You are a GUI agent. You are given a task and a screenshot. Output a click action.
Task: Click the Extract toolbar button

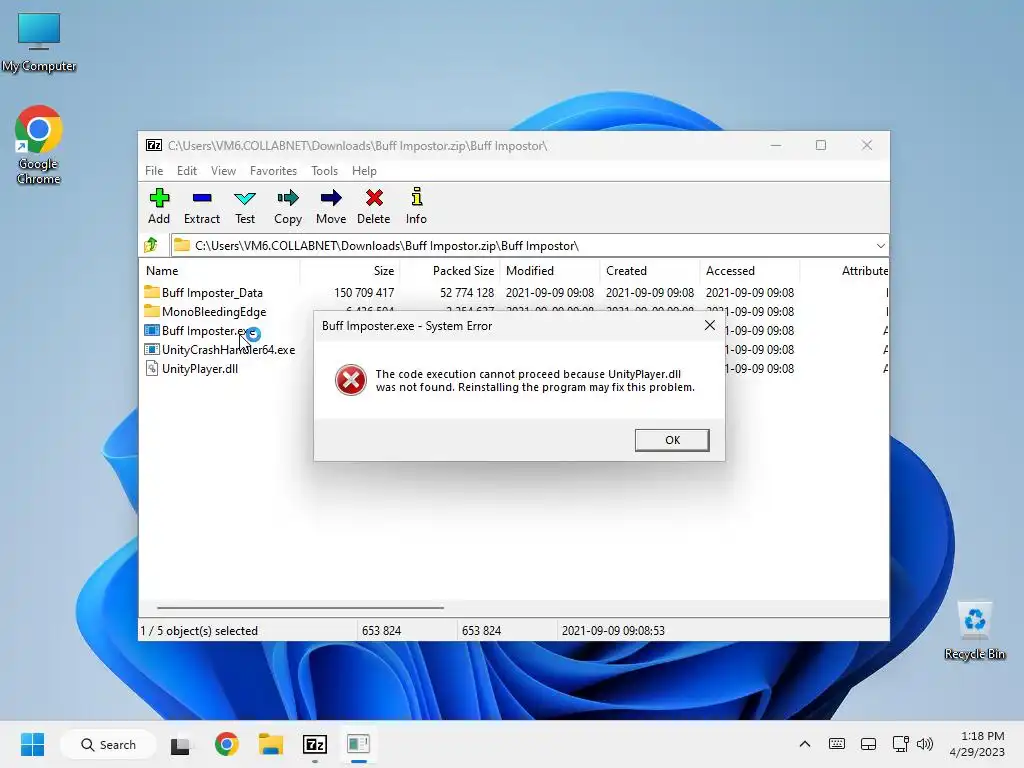[x=202, y=206]
